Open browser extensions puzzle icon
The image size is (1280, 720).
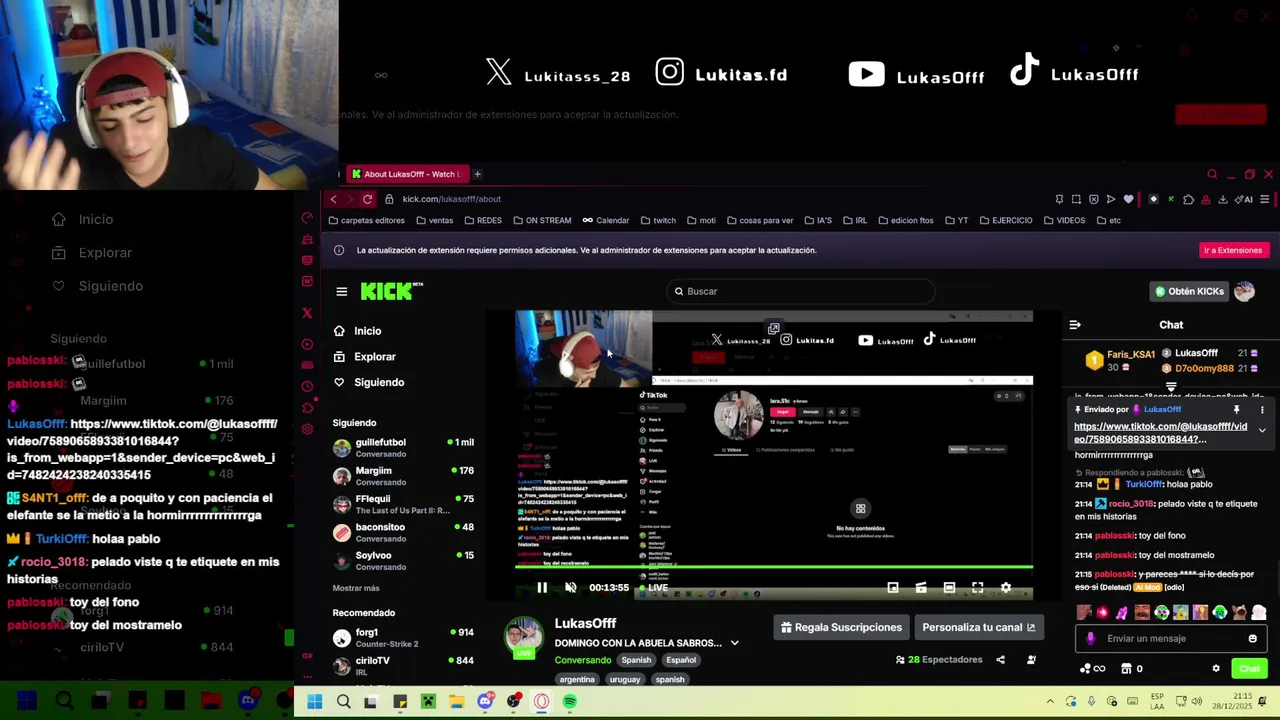pos(1188,199)
